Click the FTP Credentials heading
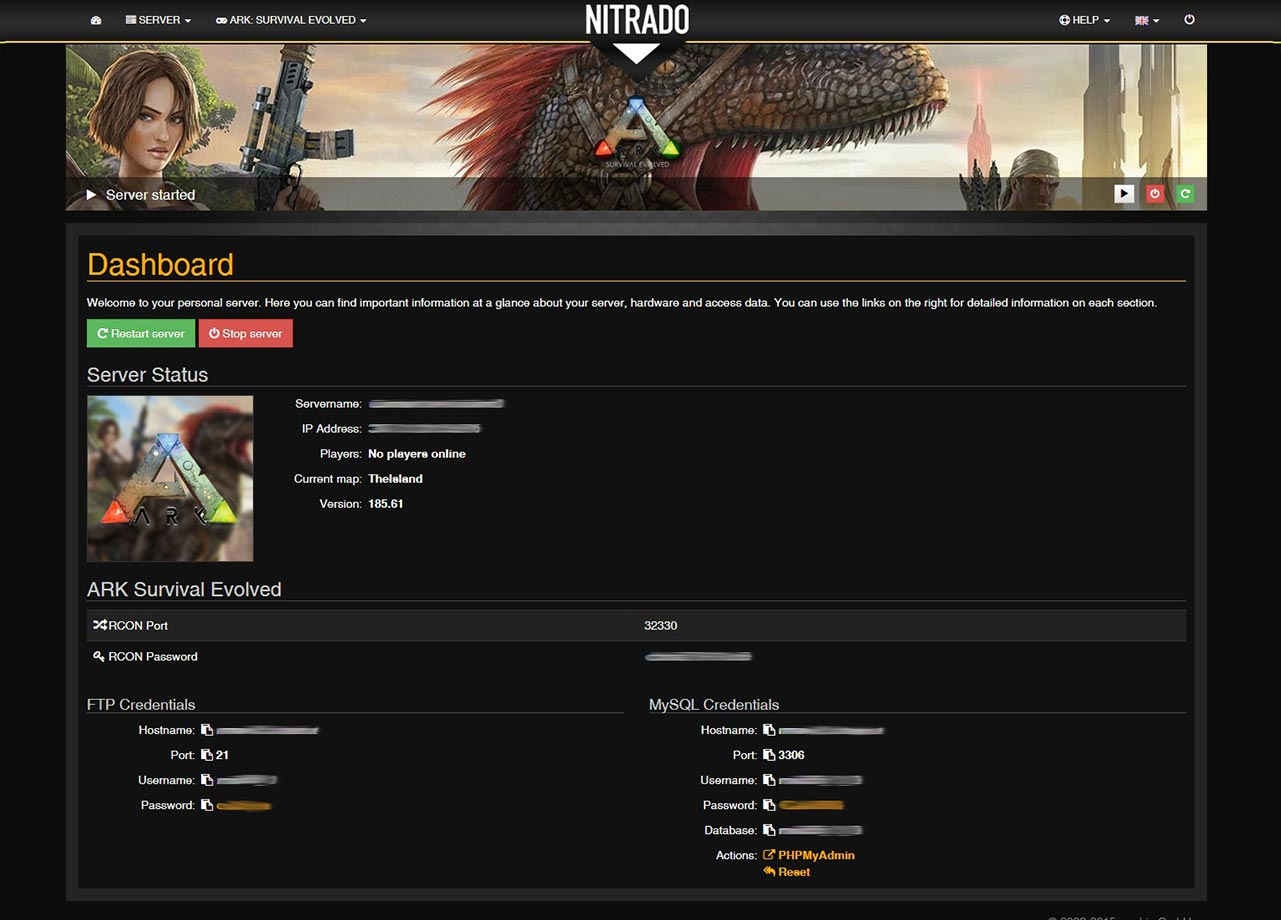The image size is (1281, 920). point(141,704)
